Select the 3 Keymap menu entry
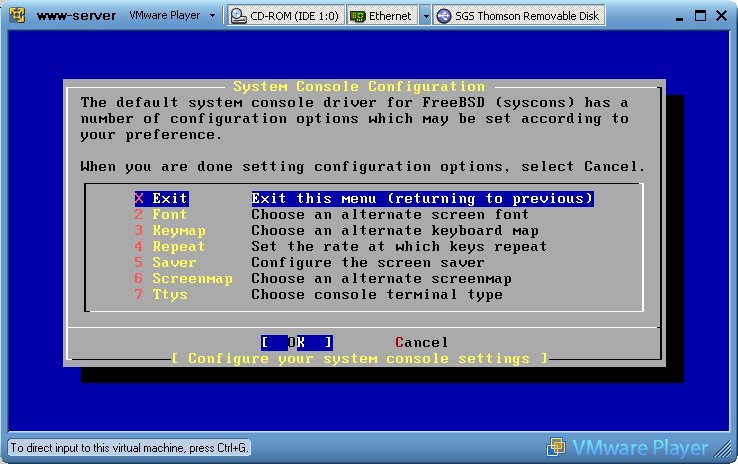Viewport: 738px width, 464px height. click(x=170, y=231)
